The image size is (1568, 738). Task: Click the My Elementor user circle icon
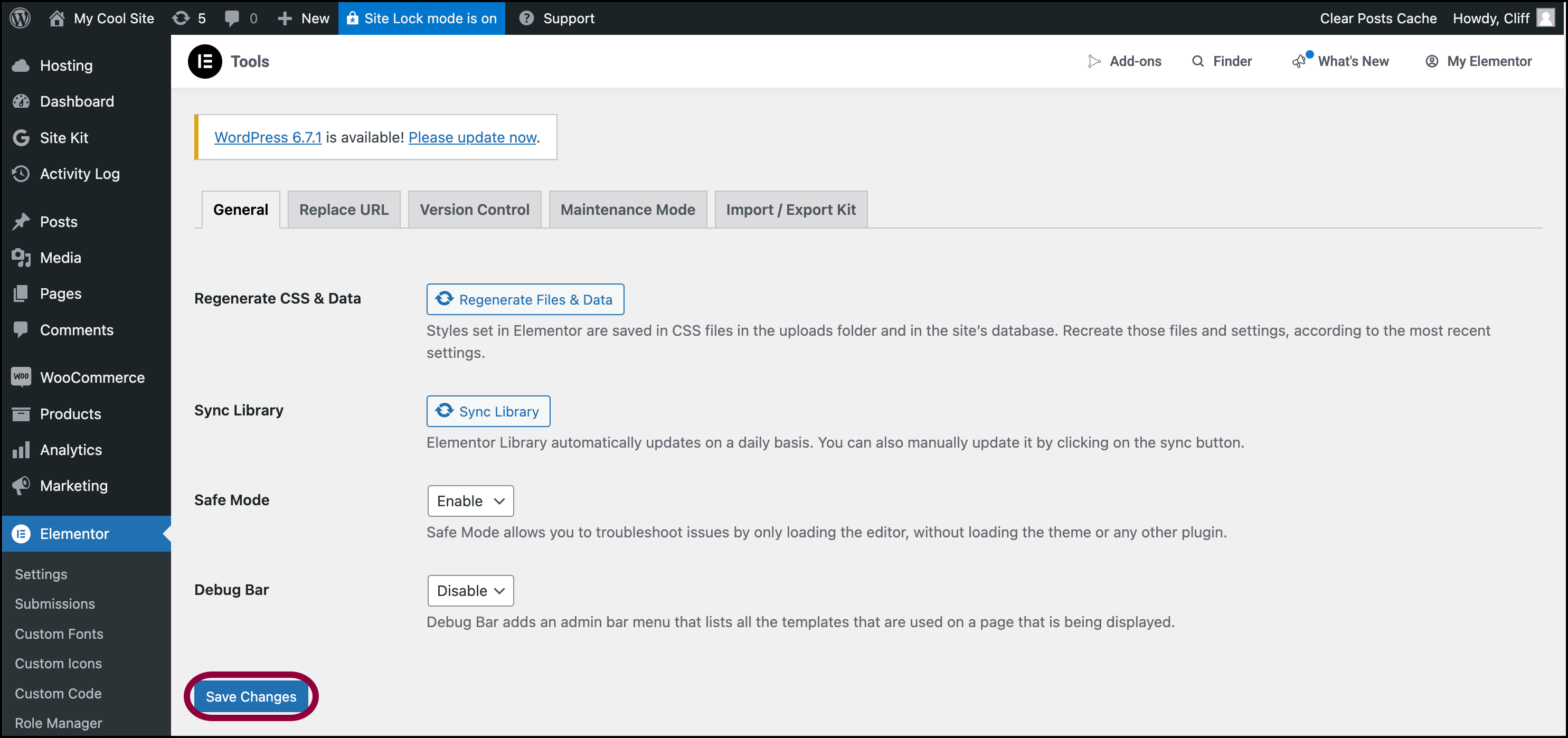1432,61
